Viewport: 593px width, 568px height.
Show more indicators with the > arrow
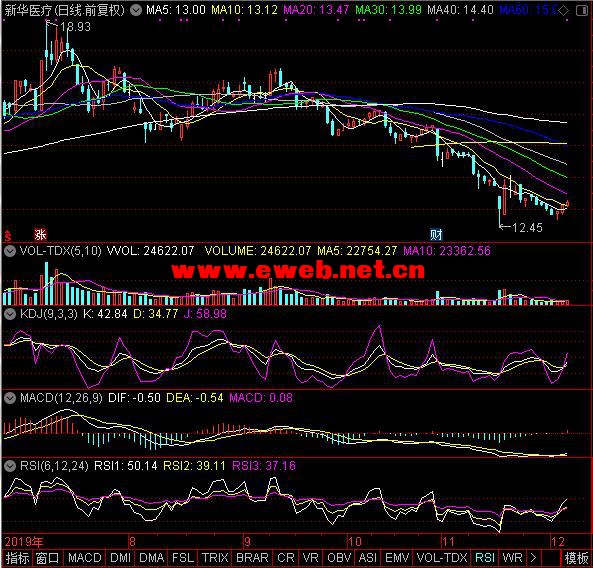click(533, 558)
